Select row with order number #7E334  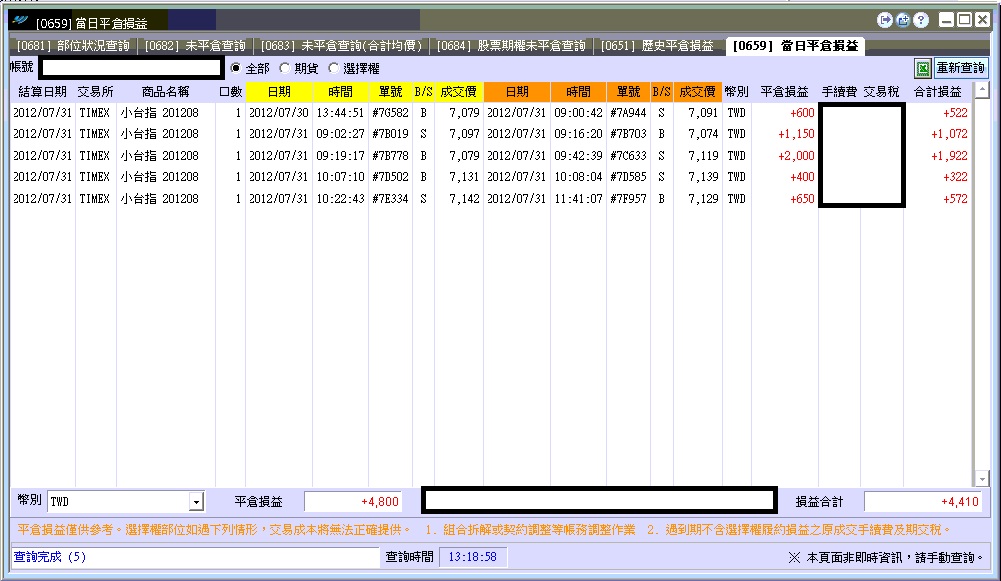pyautogui.click(x=490, y=199)
